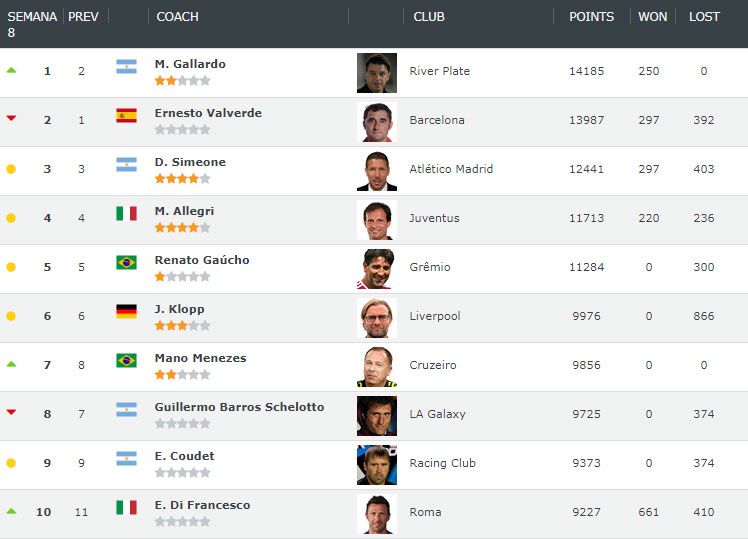Click red down arrow for rank 8
748x539 pixels.
click(11, 412)
